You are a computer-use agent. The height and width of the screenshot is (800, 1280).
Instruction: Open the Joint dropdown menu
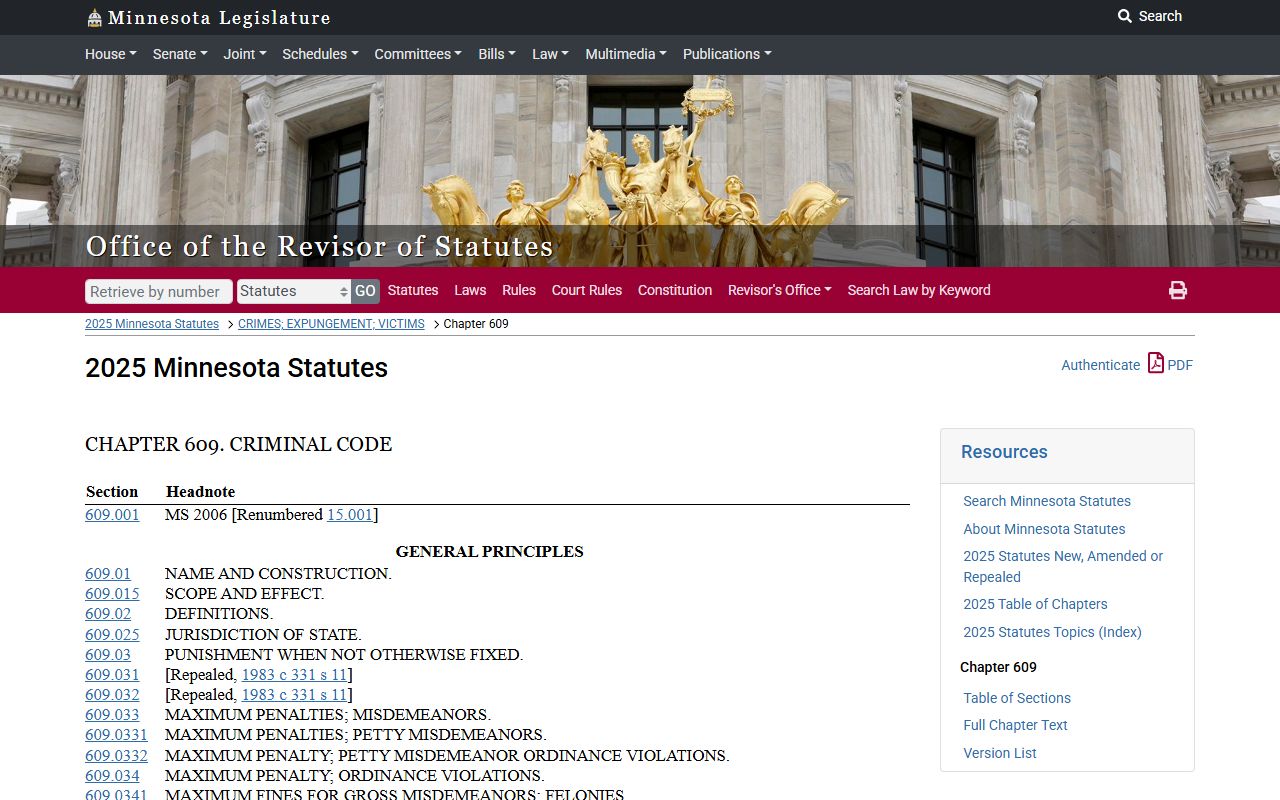point(245,54)
